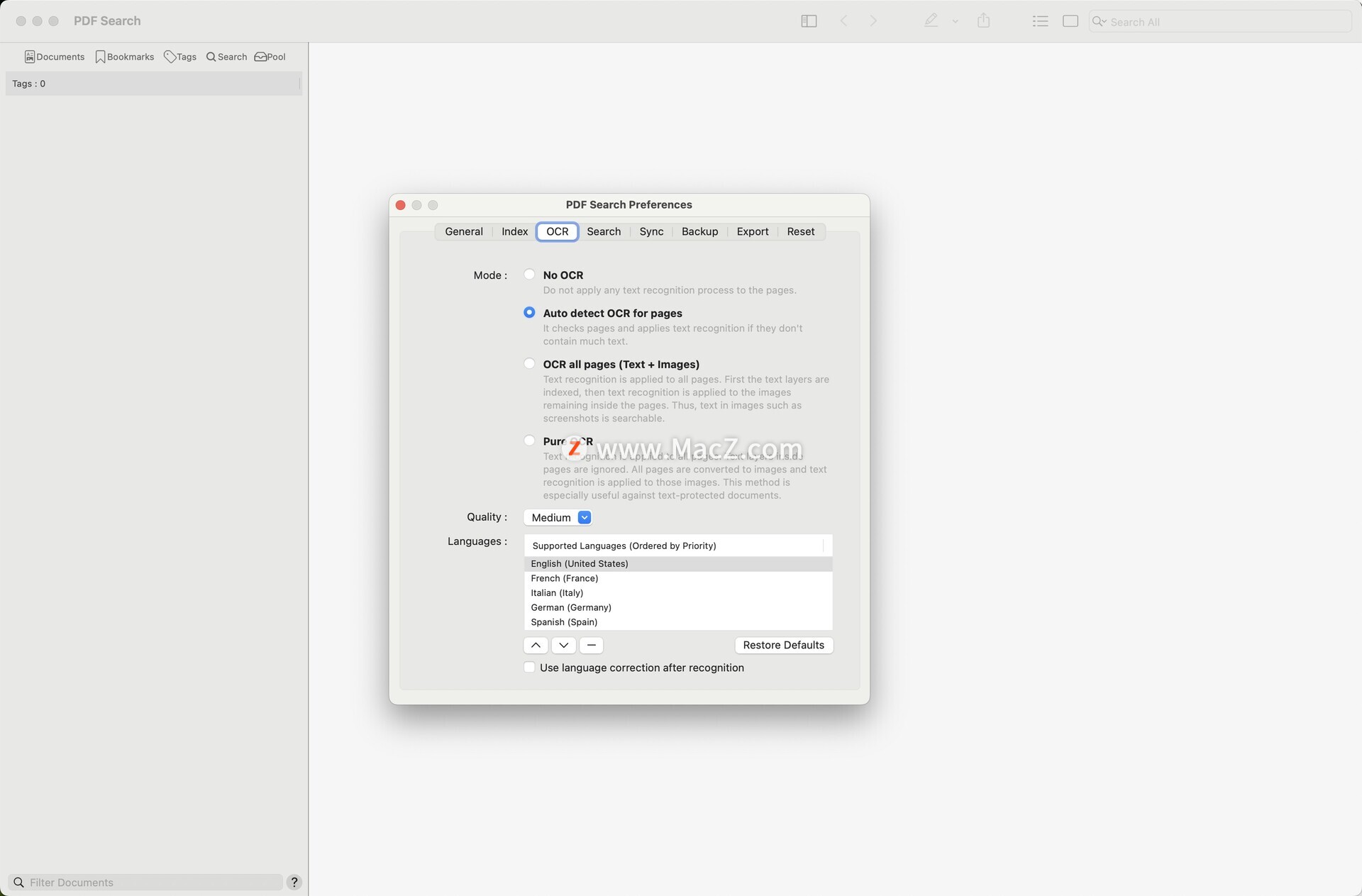Viewport: 1362px width, 896px height.
Task: Select German (Germany) language row
Action: click(x=677, y=607)
